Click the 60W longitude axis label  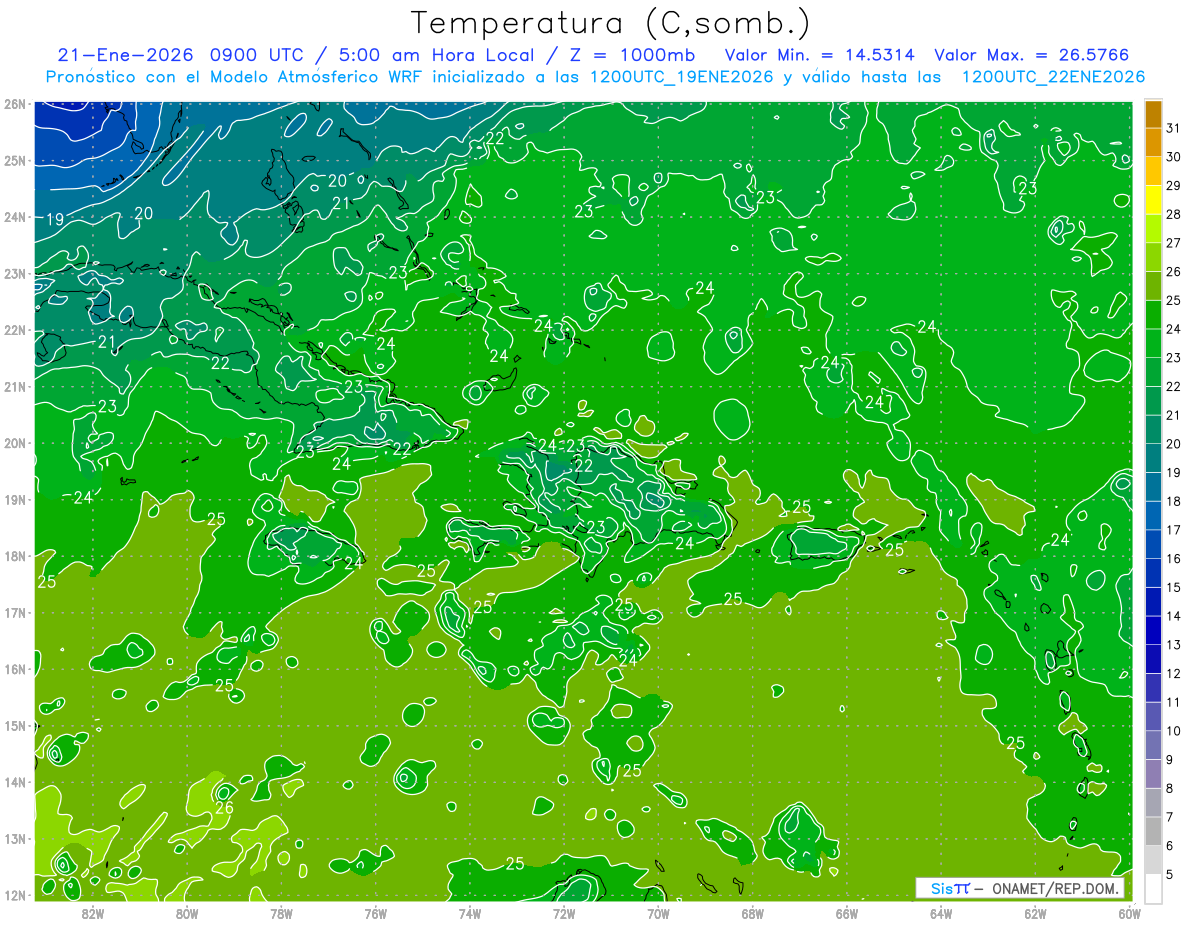1129,913
